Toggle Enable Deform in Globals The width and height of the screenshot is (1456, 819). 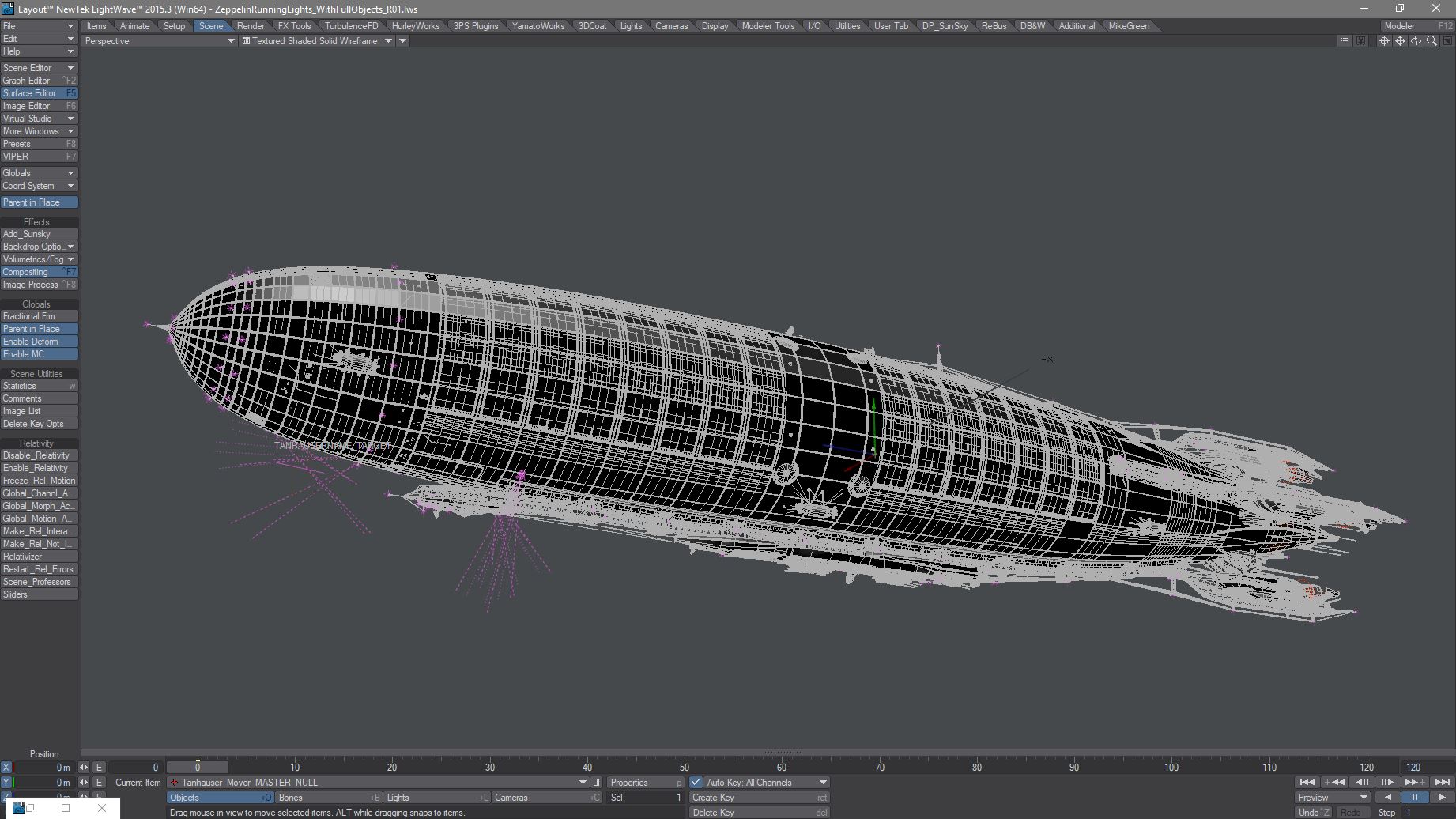[x=39, y=342]
